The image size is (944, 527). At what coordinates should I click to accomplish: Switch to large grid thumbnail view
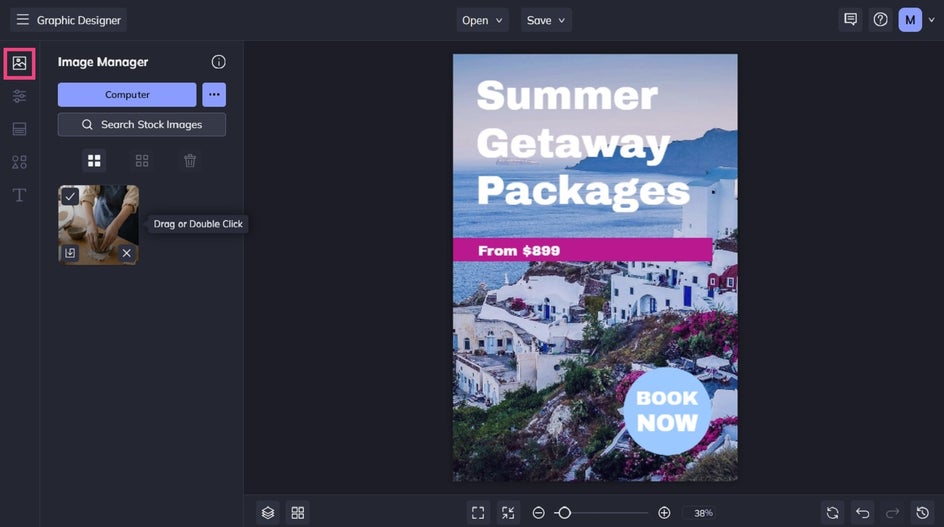(x=94, y=161)
